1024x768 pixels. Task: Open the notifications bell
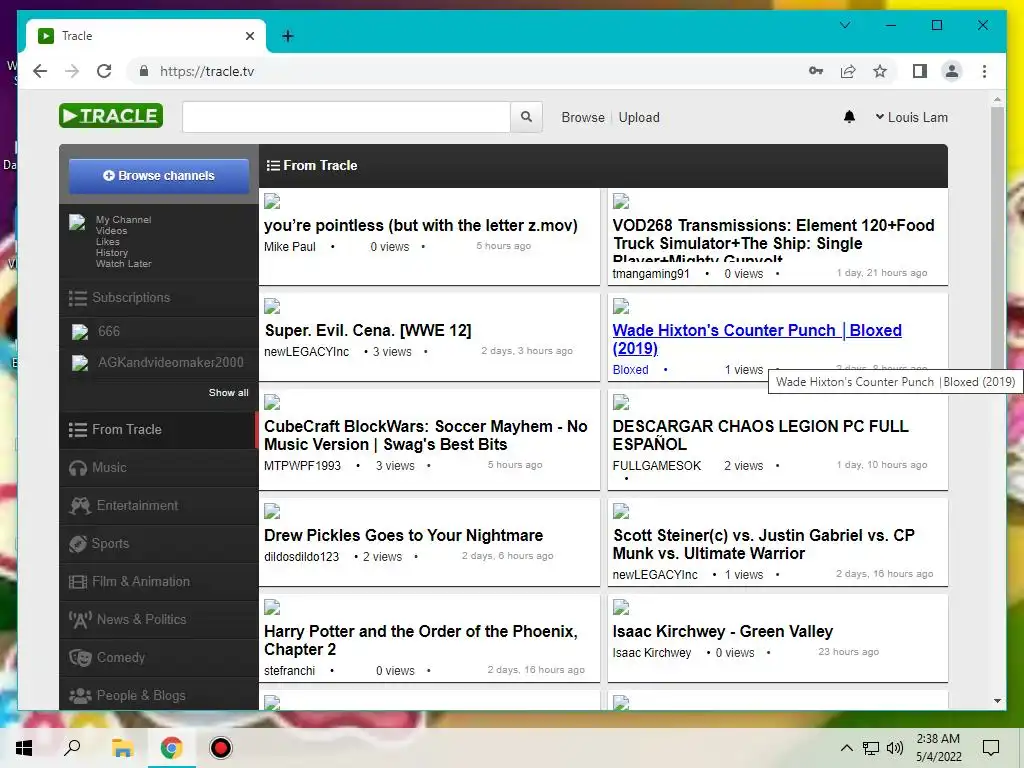tap(849, 117)
